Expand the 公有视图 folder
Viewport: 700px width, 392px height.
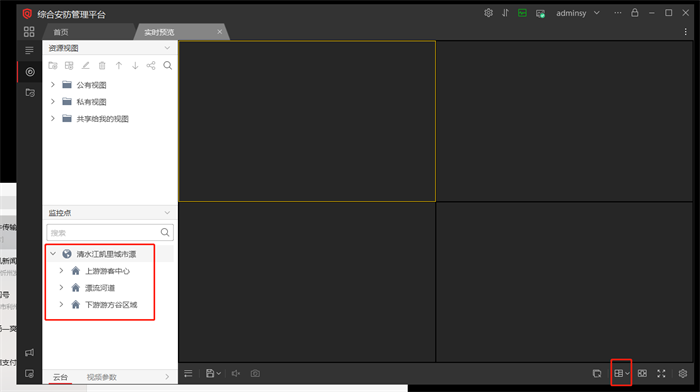[53, 84]
